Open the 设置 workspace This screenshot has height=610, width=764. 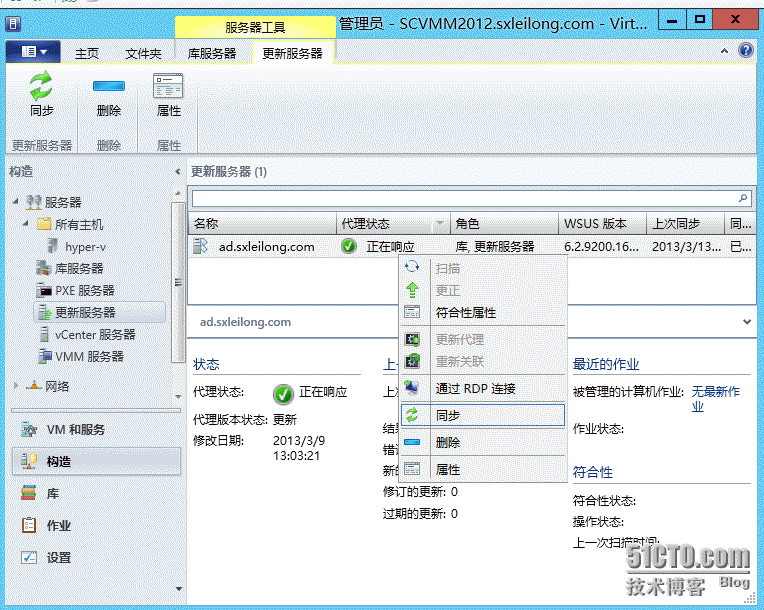(x=96, y=557)
